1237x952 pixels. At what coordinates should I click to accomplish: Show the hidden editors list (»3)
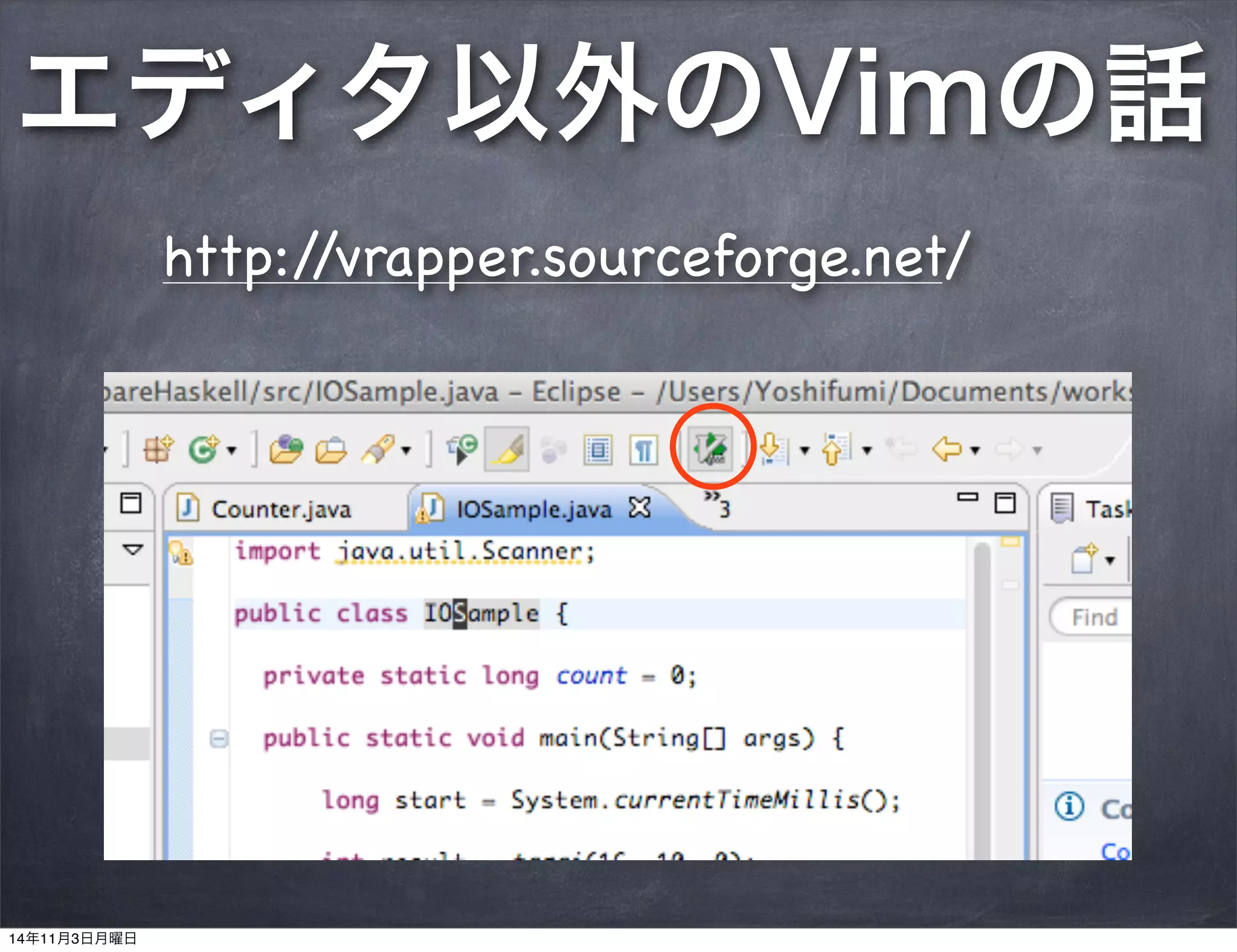click(718, 505)
